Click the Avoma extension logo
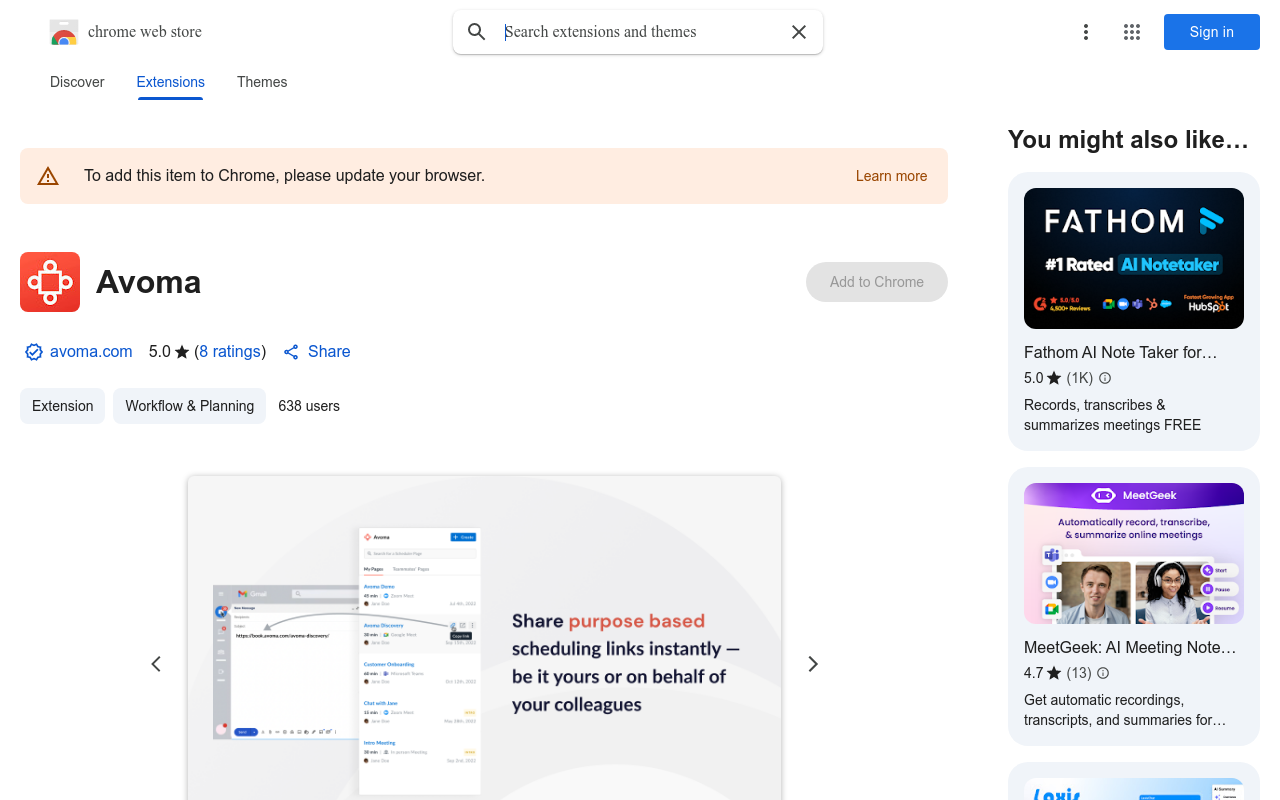The height and width of the screenshot is (800, 1280). tap(50, 282)
